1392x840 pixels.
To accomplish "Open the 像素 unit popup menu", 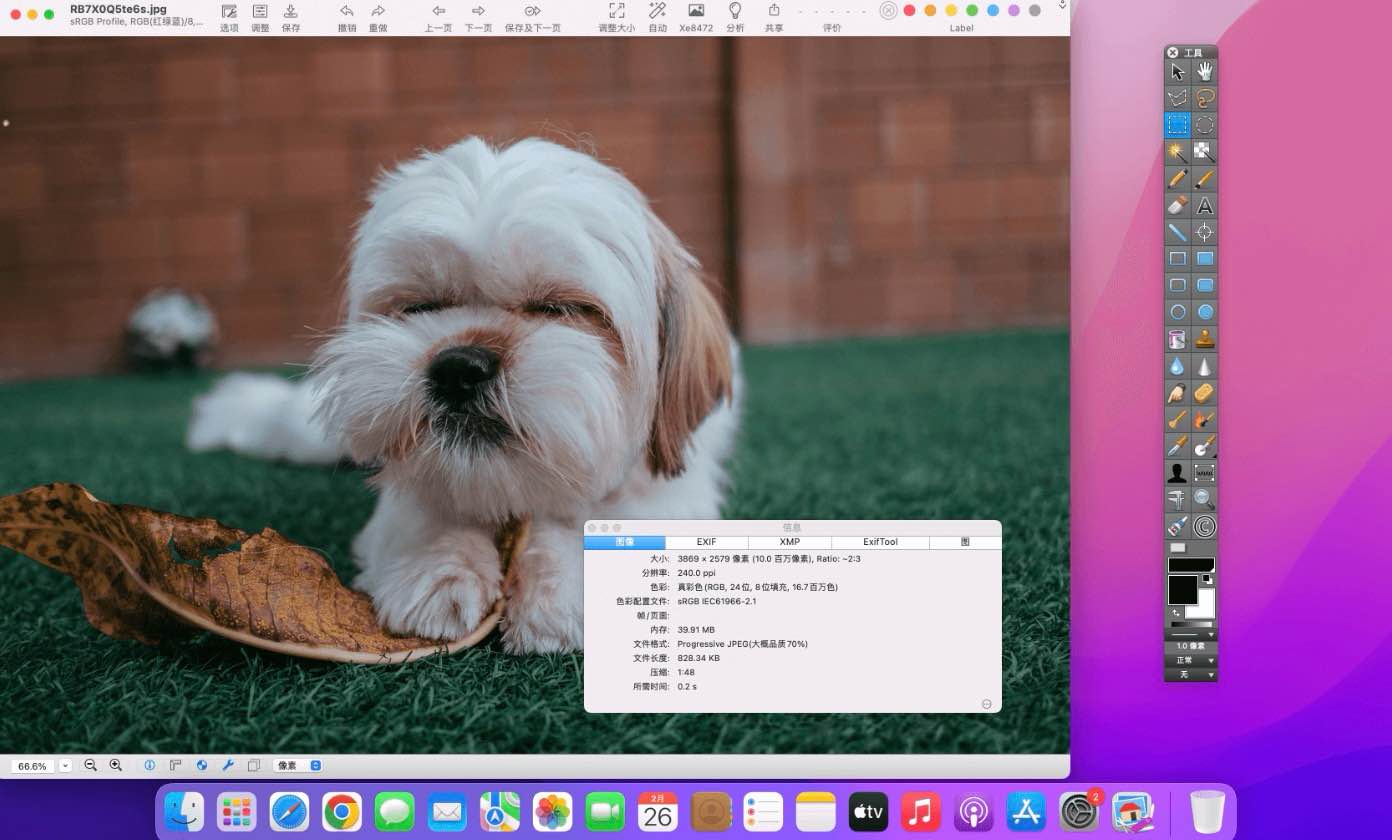I will click(297, 765).
